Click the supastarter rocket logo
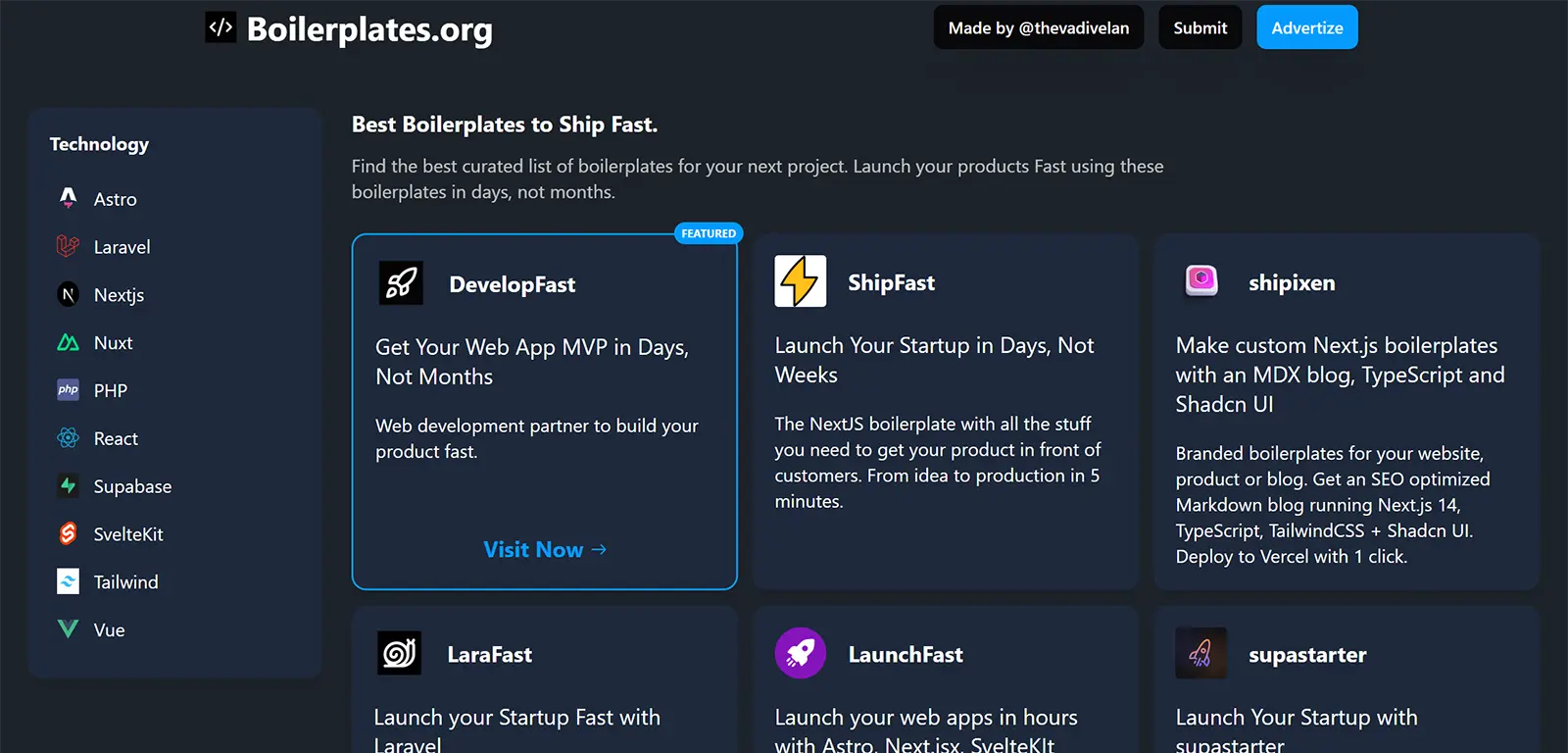Screen dimensions: 1568x753 [1201, 653]
